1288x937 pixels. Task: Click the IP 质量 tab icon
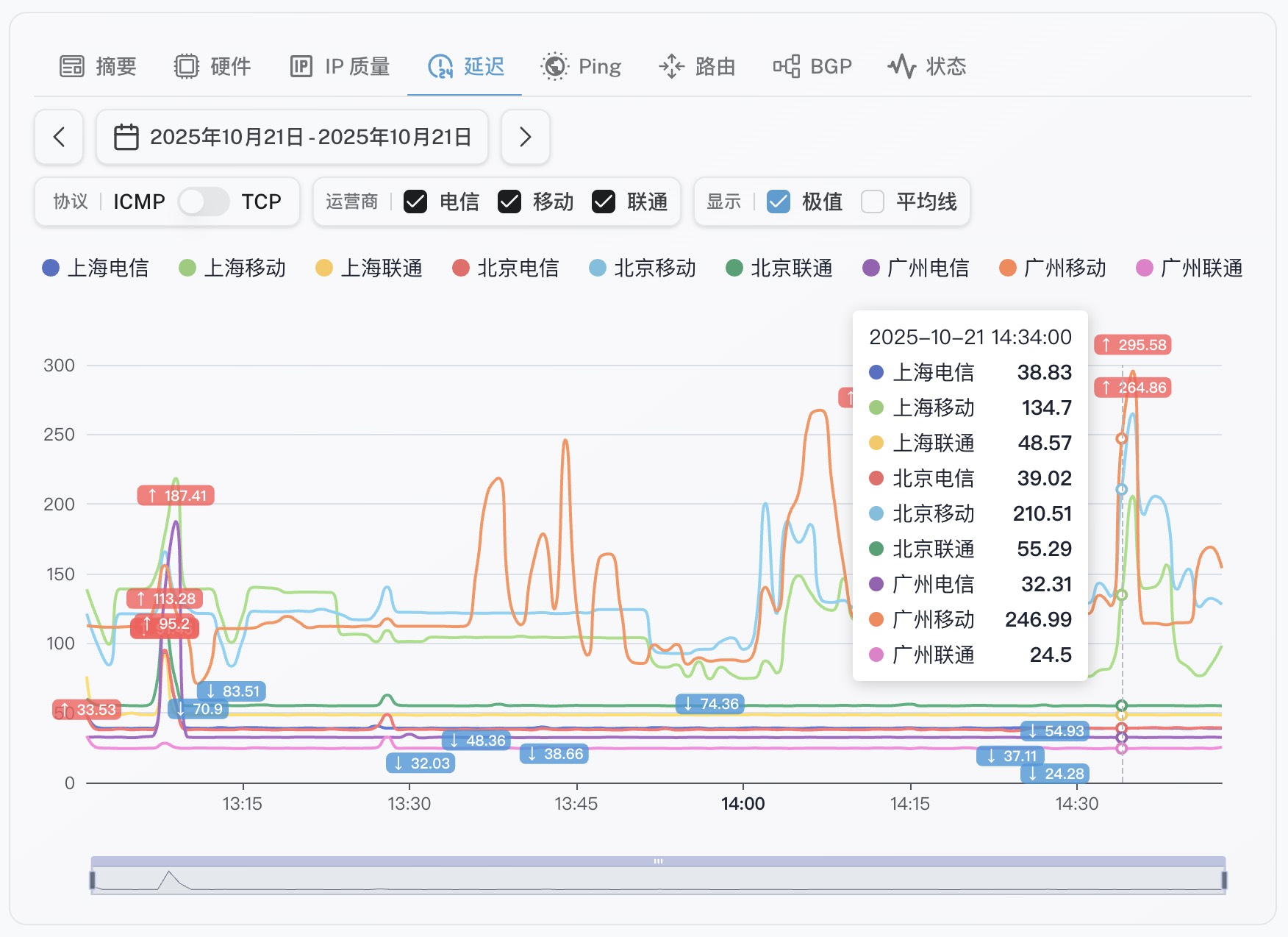click(x=301, y=66)
